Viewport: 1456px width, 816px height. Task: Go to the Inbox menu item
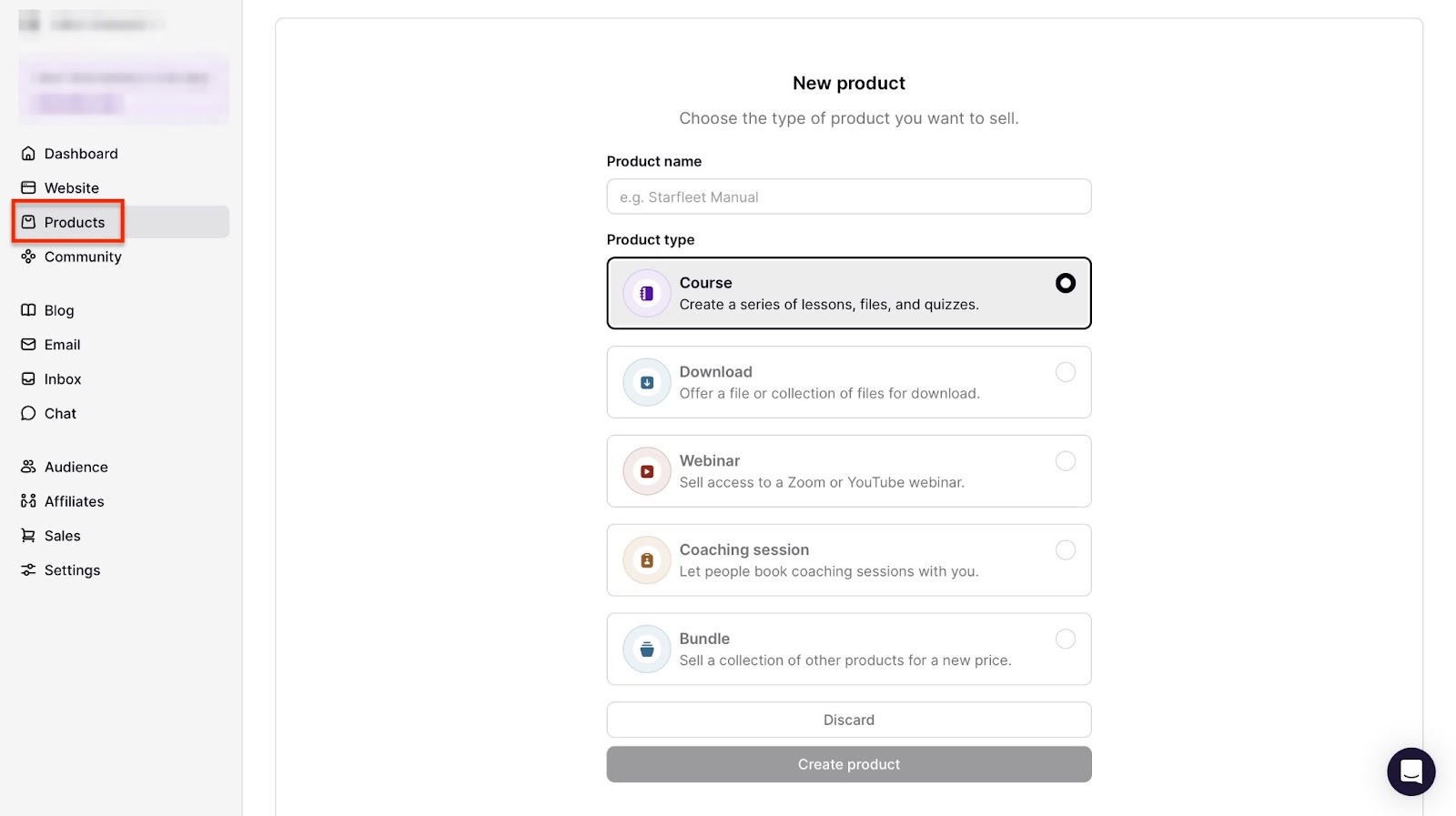click(x=62, y=379)
